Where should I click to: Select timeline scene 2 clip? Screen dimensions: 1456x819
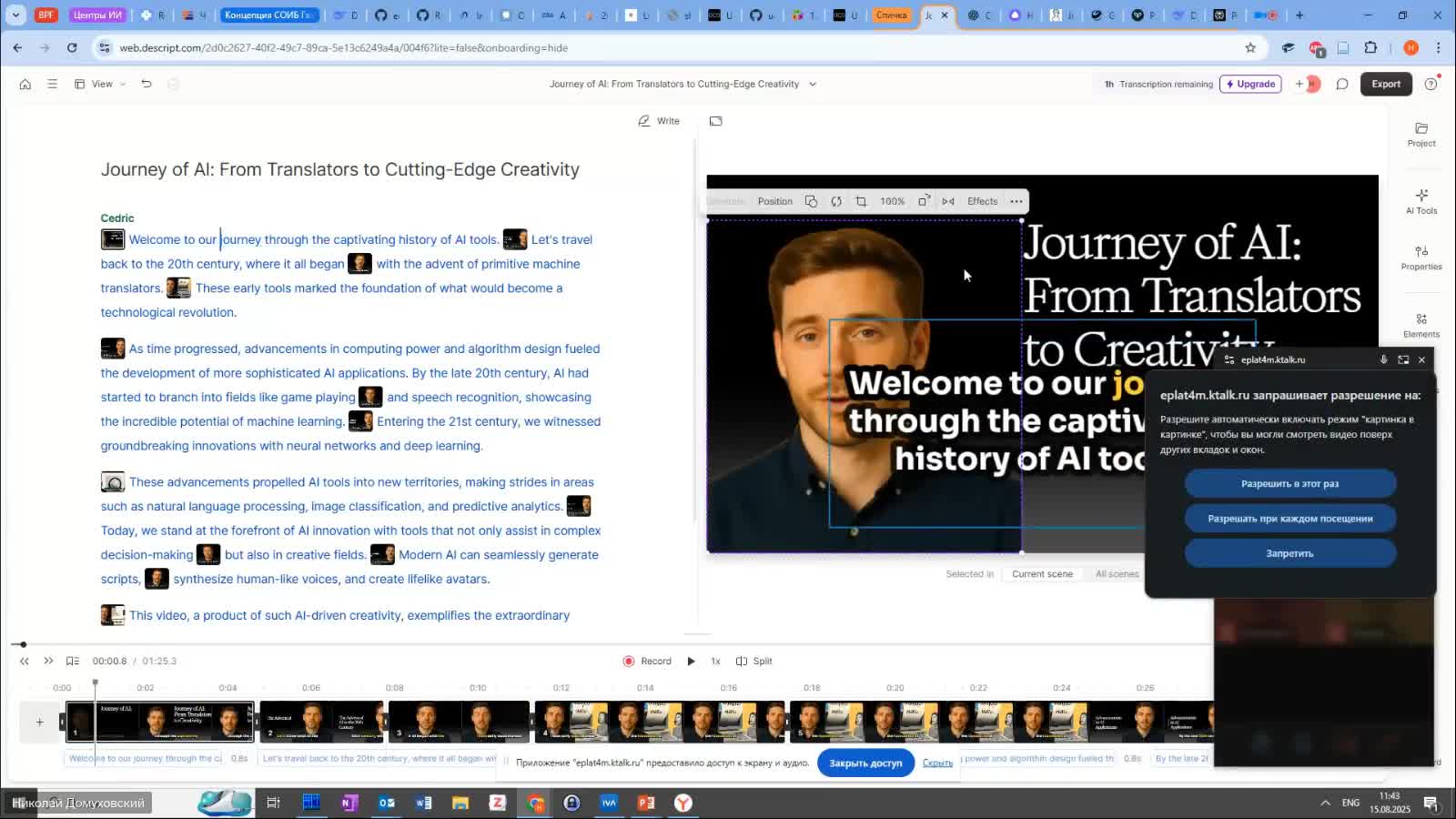[322, 722]
